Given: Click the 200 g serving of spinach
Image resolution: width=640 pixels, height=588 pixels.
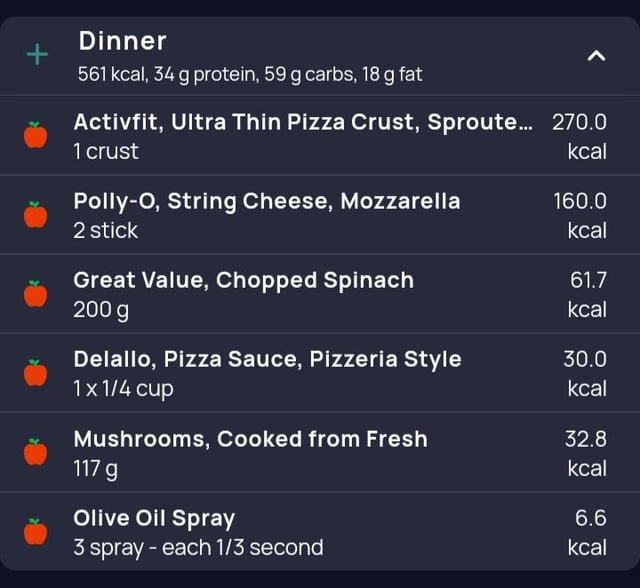Looking at the screenshot, I should click(101, 310).
